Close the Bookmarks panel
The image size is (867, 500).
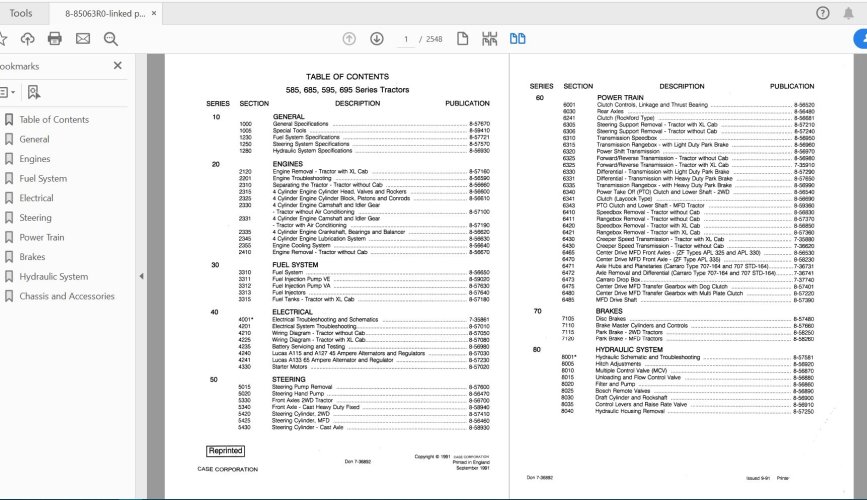coord(117,65)
